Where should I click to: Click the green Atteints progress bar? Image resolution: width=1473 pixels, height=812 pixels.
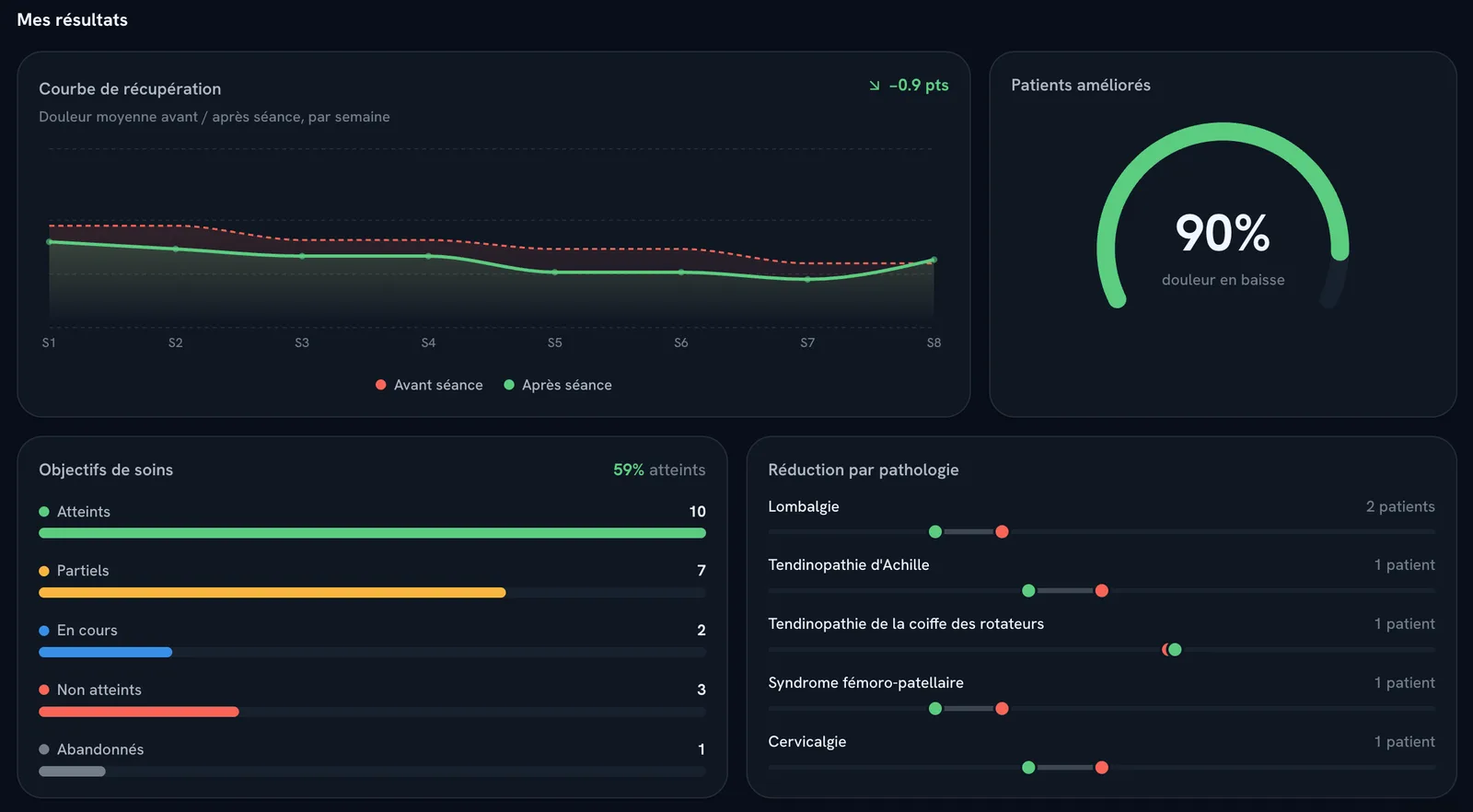click(x=372, y=533)
